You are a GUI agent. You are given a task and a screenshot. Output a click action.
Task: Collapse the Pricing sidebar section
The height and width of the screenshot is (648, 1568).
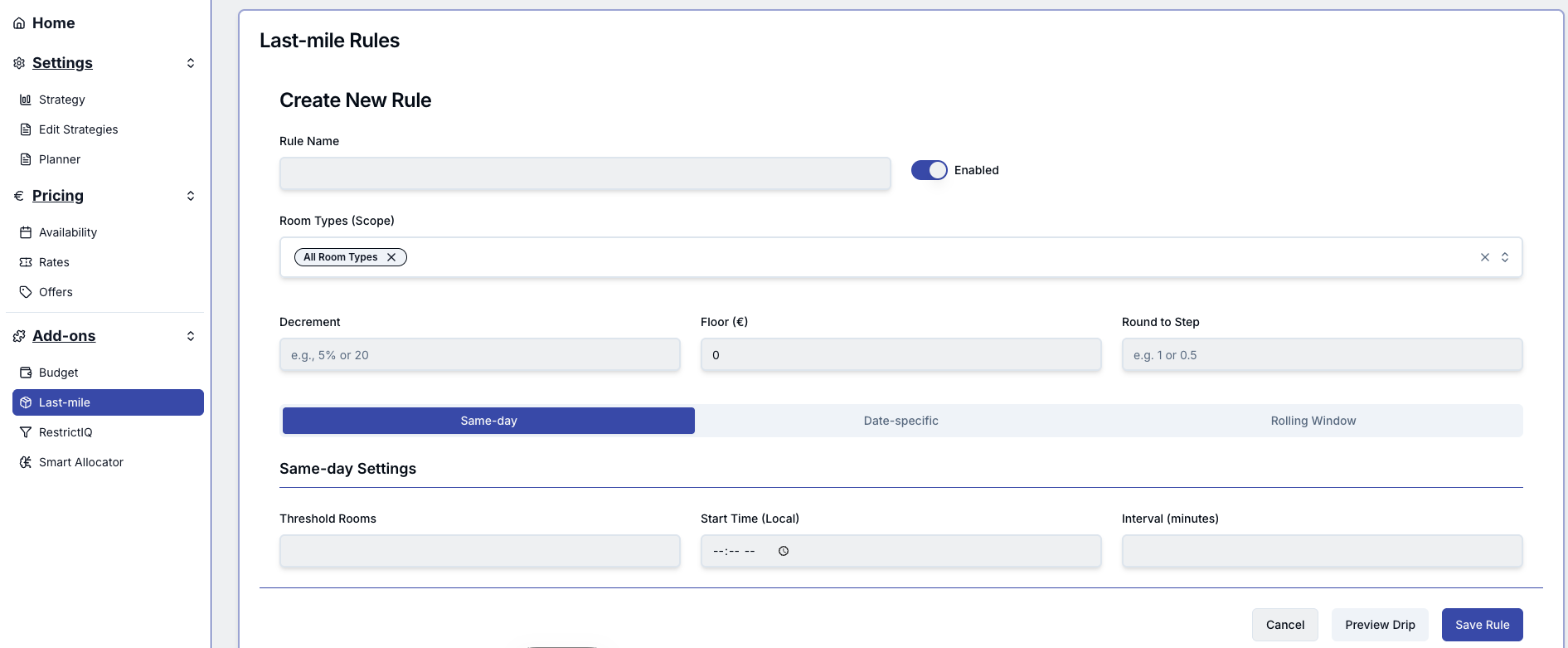[191, 196]
